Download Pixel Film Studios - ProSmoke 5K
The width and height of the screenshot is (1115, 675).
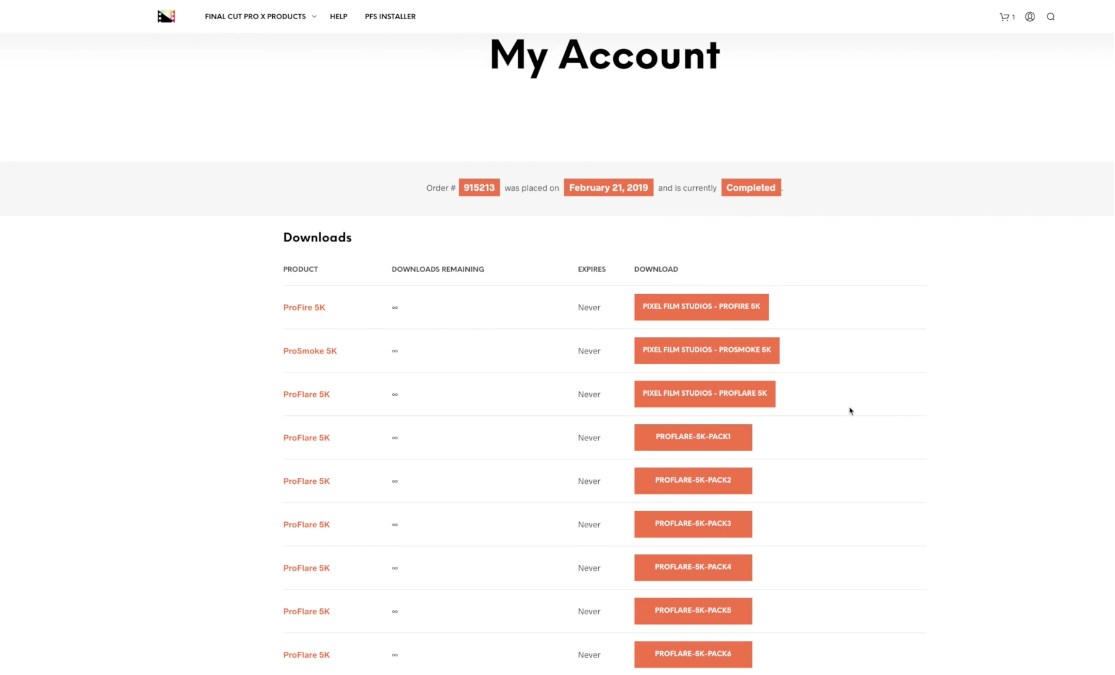pyautogui.click(x=707, y=350)
